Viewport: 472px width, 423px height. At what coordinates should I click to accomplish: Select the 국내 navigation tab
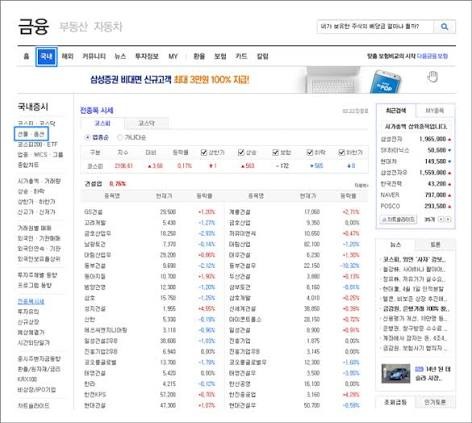46,57
